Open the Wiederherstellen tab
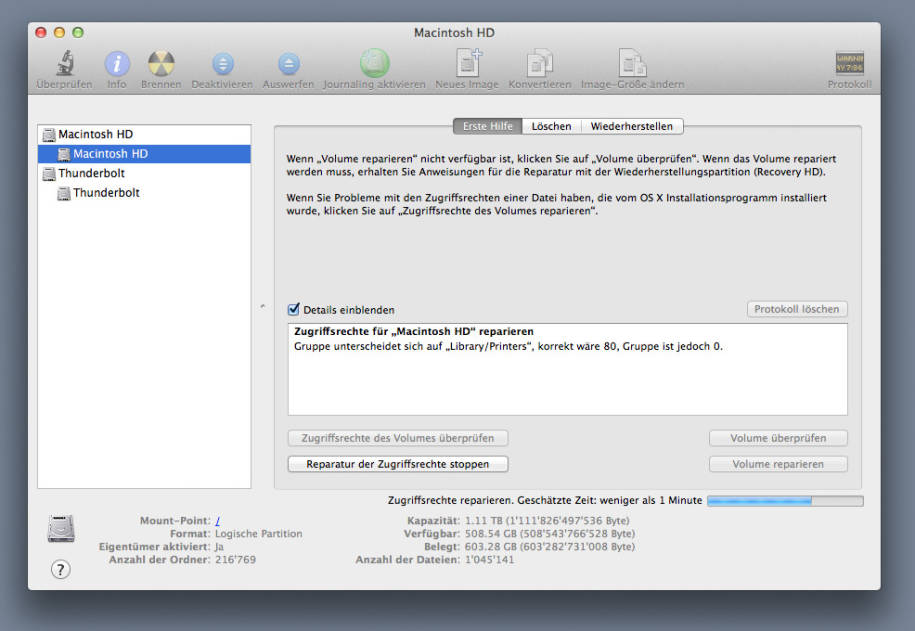Viewport: 915px width, 631px height. [x=632, y=126]
